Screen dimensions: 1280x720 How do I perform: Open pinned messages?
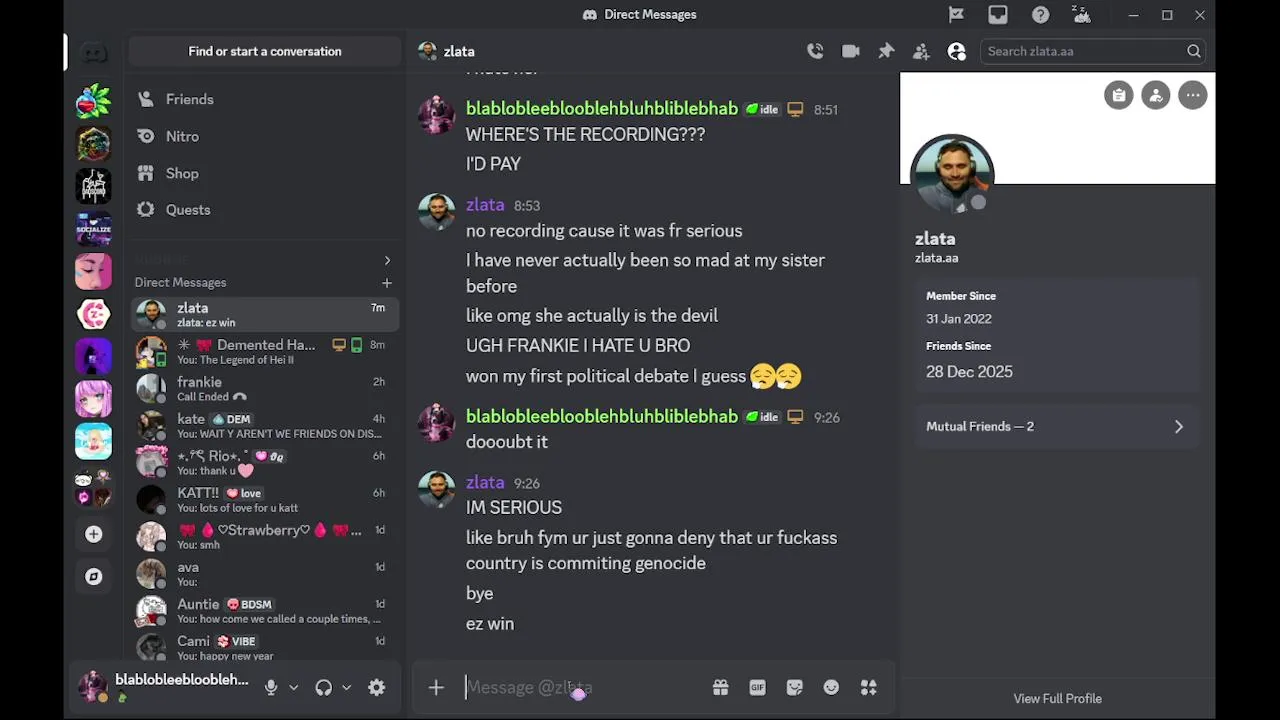pos(886,51)
